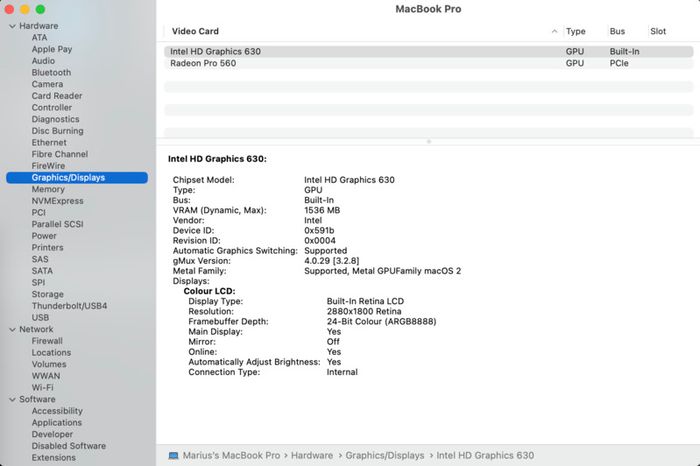Click Hardware in the path bar
The height and width of the screenshot is (466, 700).
point(312,456)
